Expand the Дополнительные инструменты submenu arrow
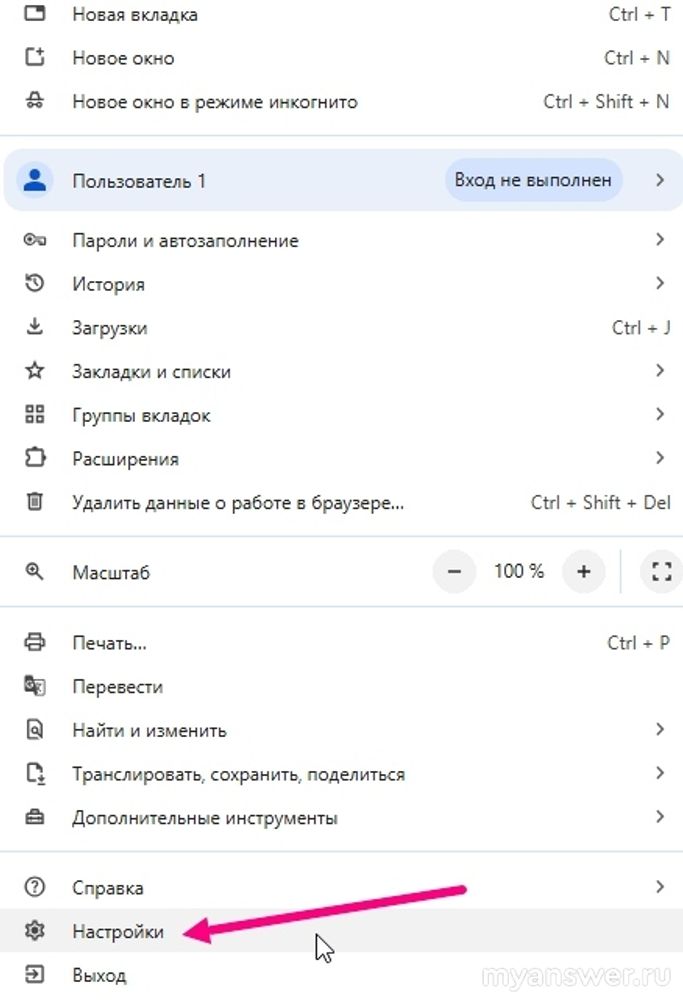Image resolution: width=683 pixels, height=1000 pixels. (x=660, y=818)
